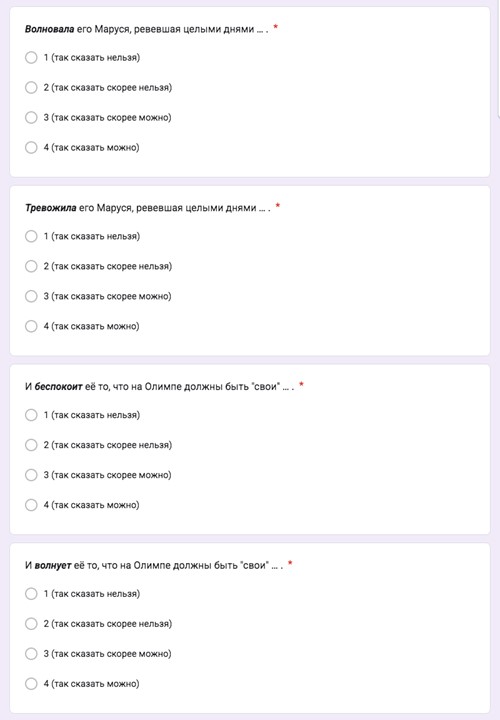Mark option 4 for the 'Тревожила его Маруся' question
The height and width of the screenshot is (720, 500).
pos(31,326)
